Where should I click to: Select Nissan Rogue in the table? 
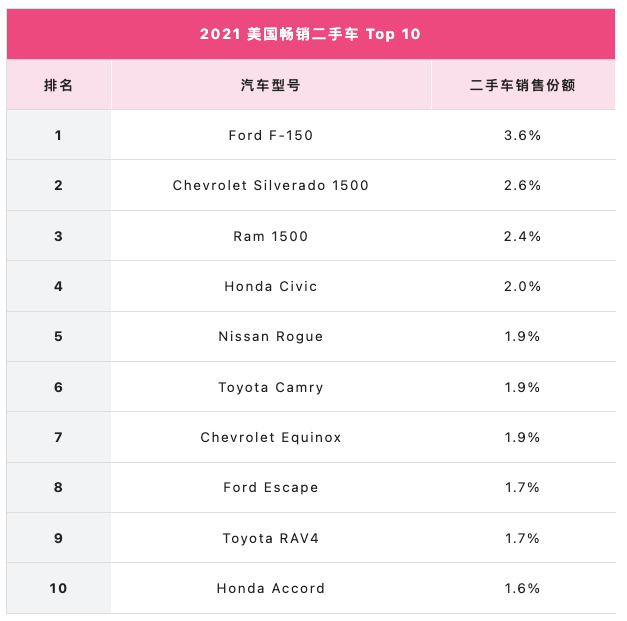[x=271, y=337]
